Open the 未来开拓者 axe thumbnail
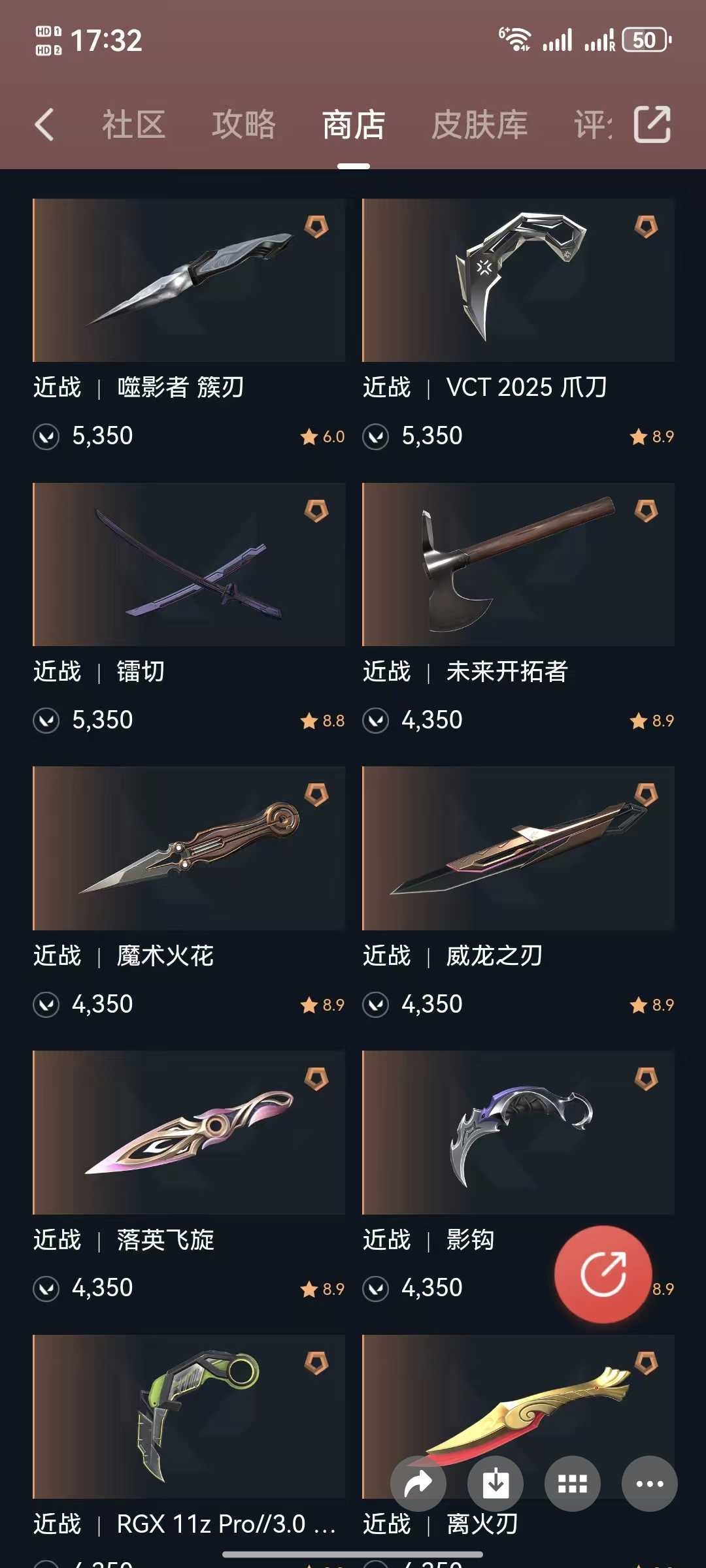Screen dimensions: 706x1568 (x=518, y=564)
